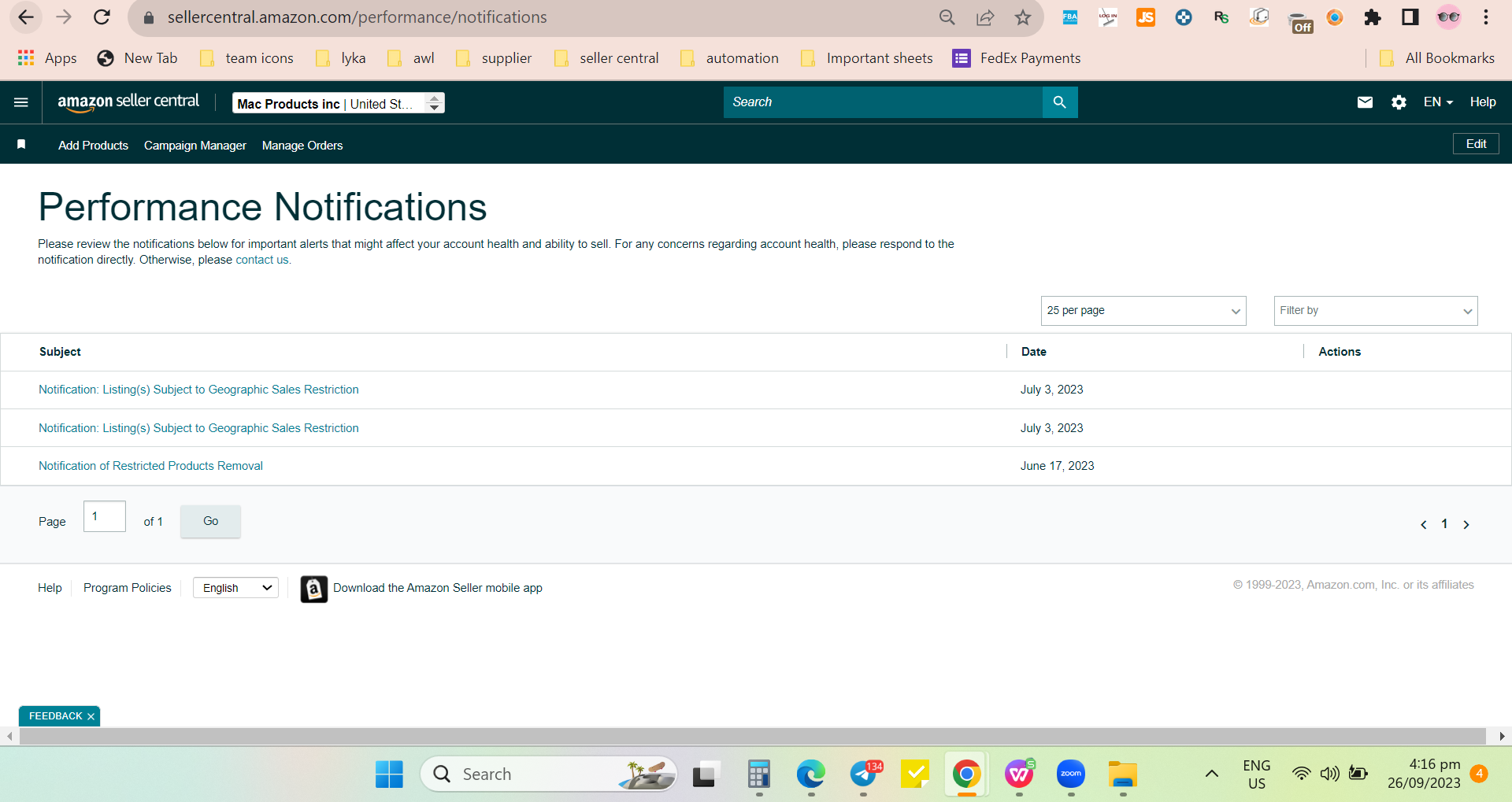Click the Date column header
1512x802 pixels.
coord(1034,352)
